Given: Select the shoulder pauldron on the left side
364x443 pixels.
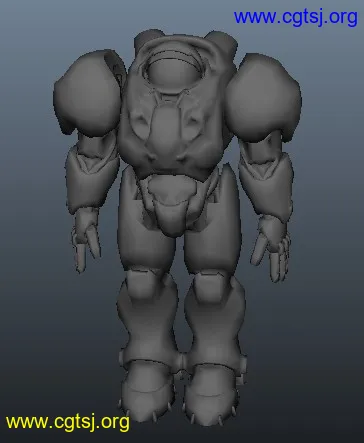Looking at the screenshot, I should (x=87, y=93).
